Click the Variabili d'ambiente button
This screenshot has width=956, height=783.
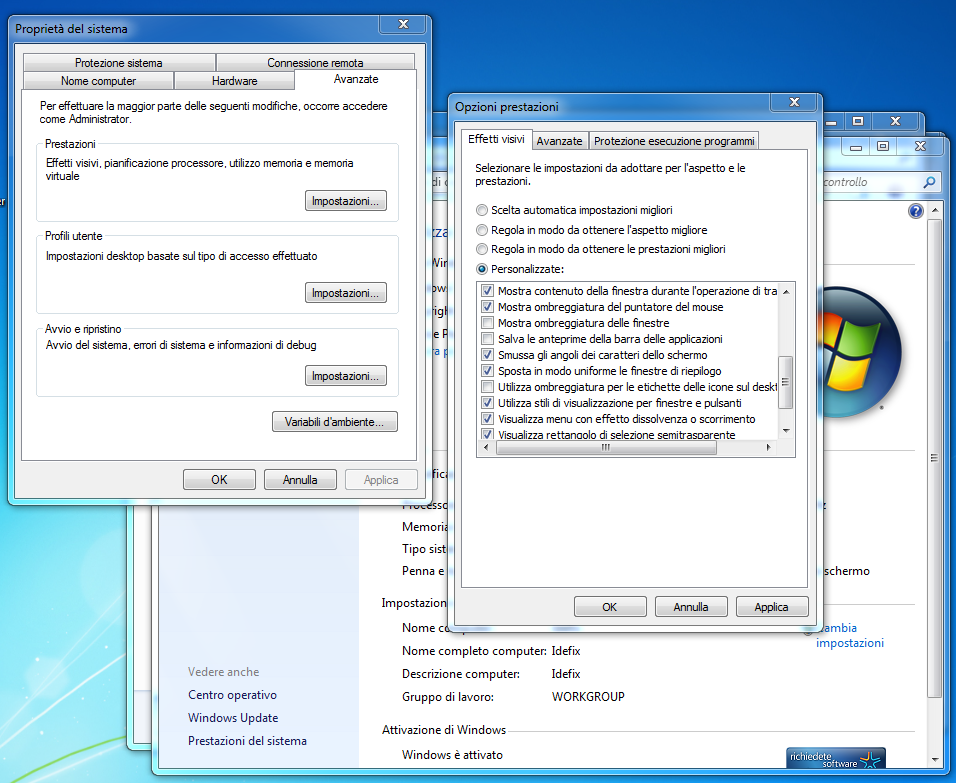click(x=334, y=422)
